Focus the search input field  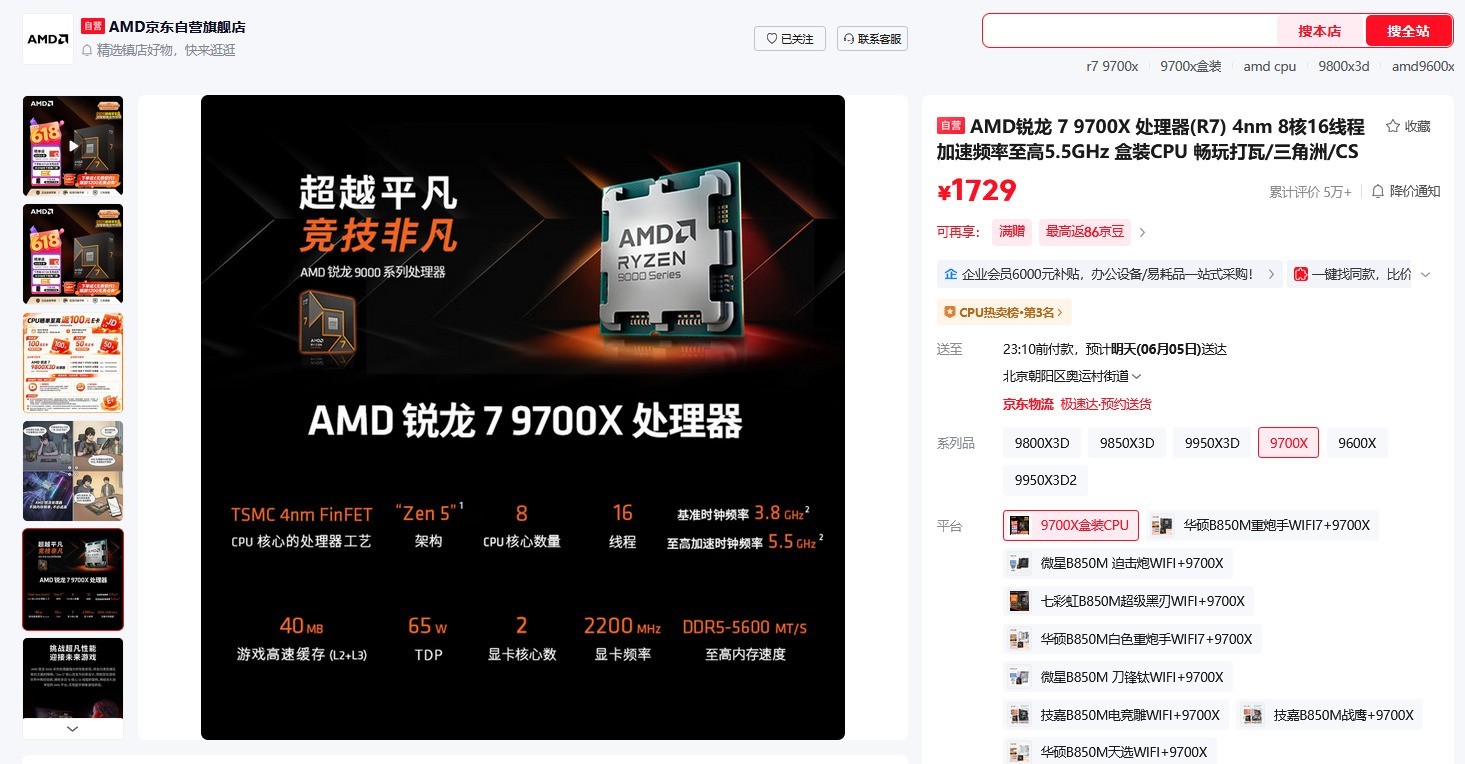pos(1129,31)
